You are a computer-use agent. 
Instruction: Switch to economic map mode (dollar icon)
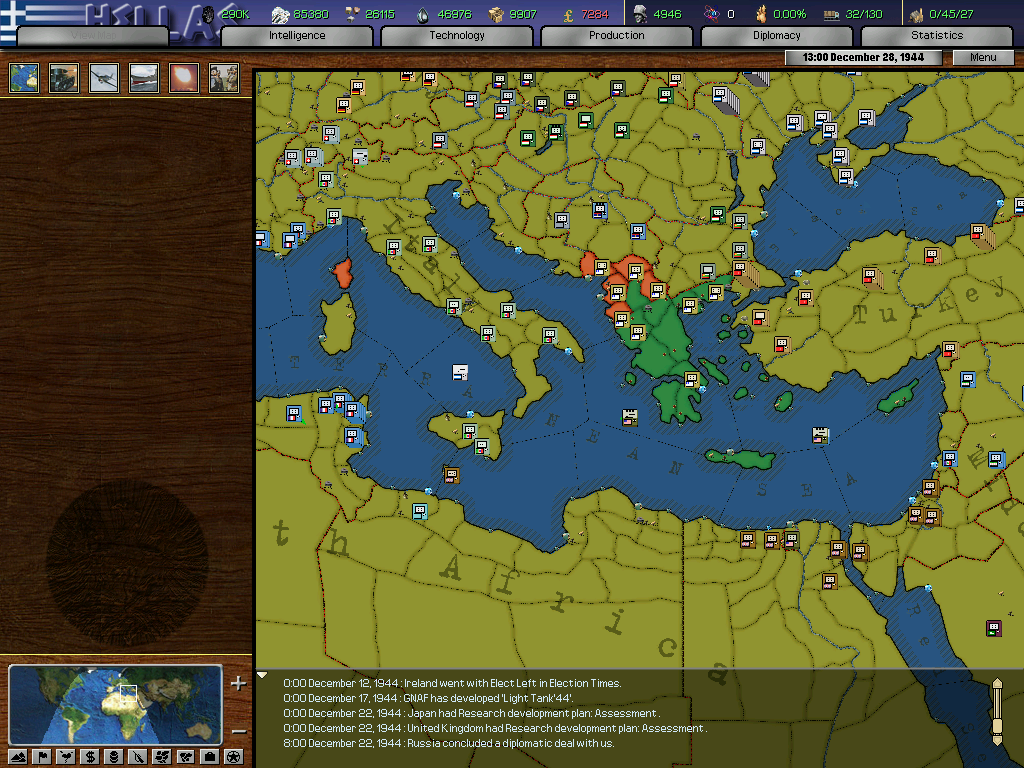(90, 757)
